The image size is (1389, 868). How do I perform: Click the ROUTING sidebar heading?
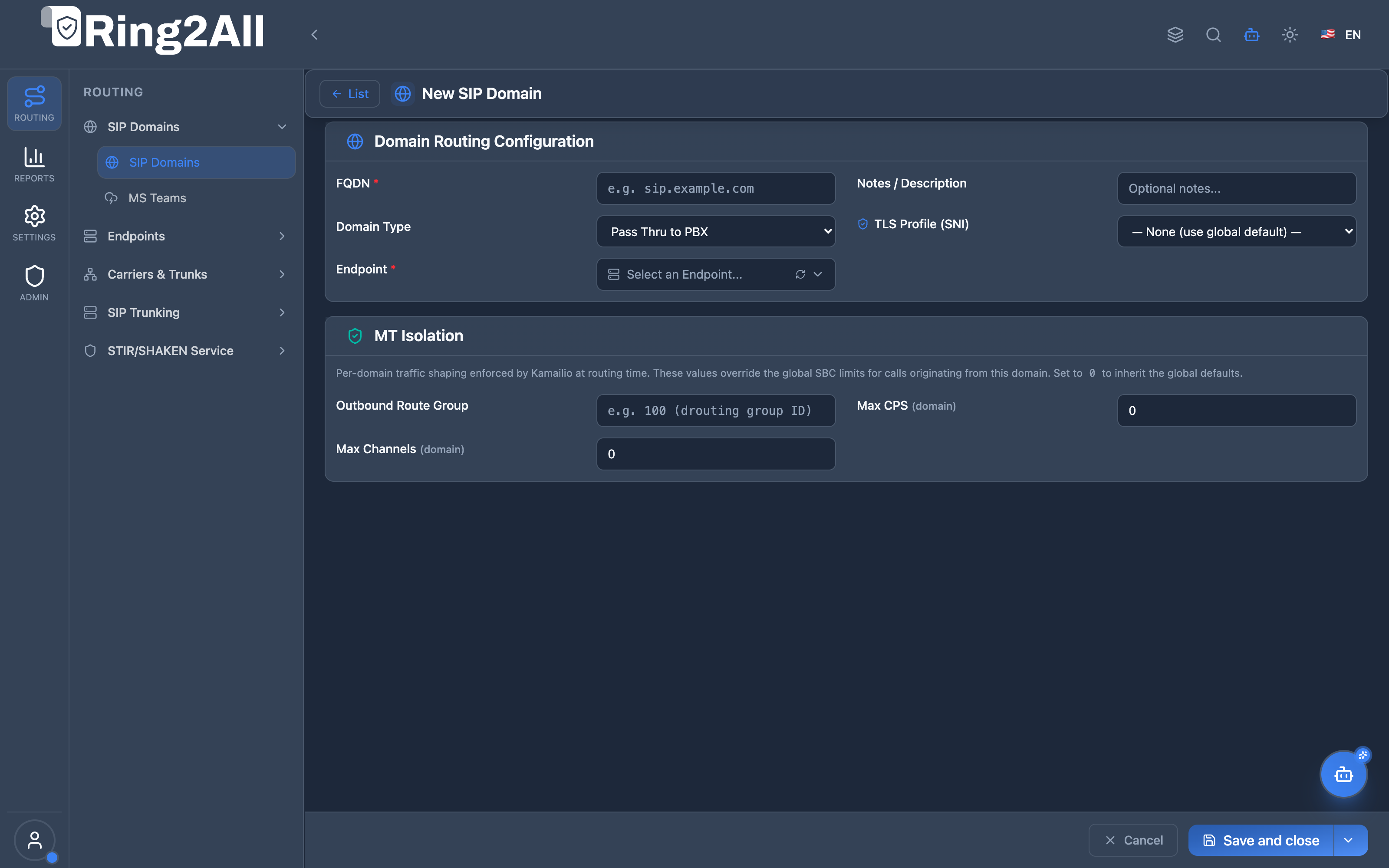pyautogui.click(x=113, y=92)
